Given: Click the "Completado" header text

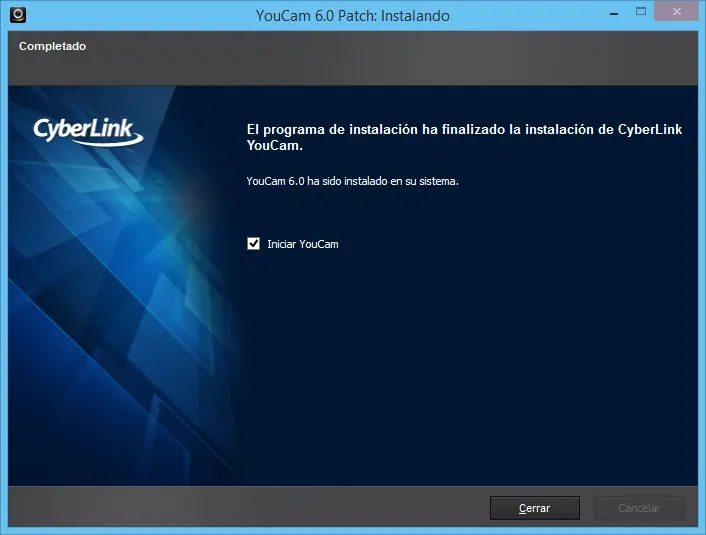Looking at the screenshot, I should [x=52, y=46].
